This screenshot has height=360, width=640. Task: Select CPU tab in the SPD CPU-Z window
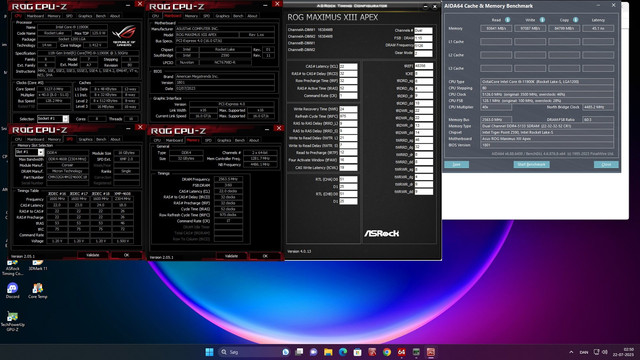(x=18, y=139)
